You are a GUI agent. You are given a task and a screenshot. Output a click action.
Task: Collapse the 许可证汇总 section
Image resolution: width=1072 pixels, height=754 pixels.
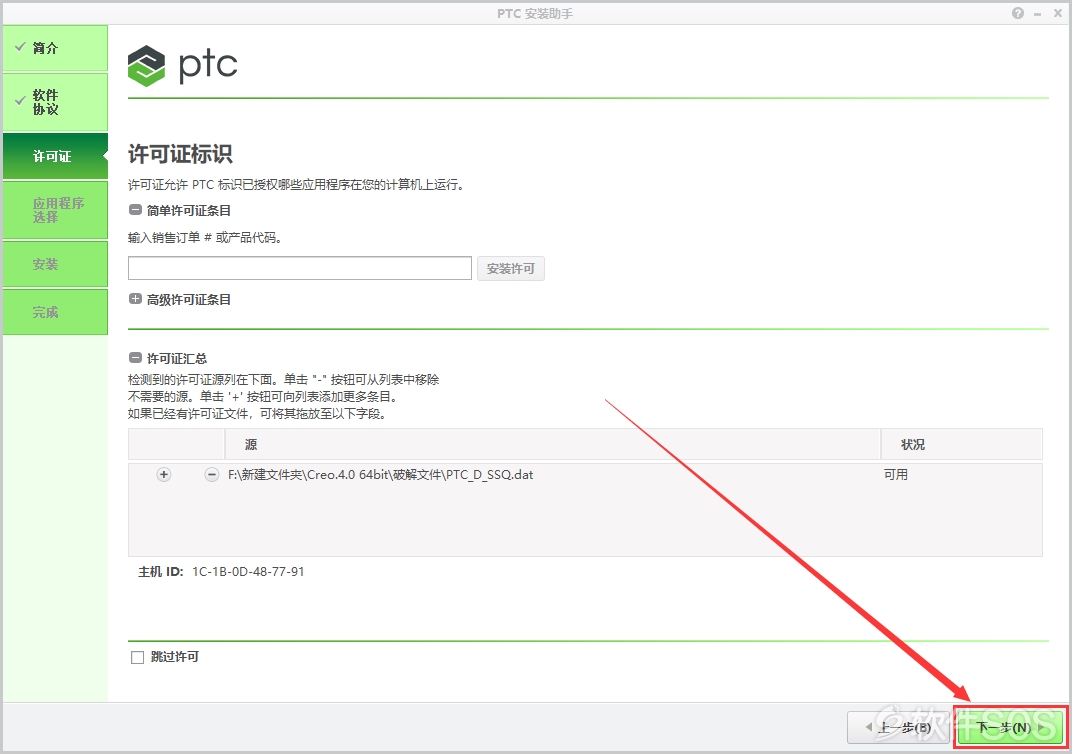pos(135,358)
